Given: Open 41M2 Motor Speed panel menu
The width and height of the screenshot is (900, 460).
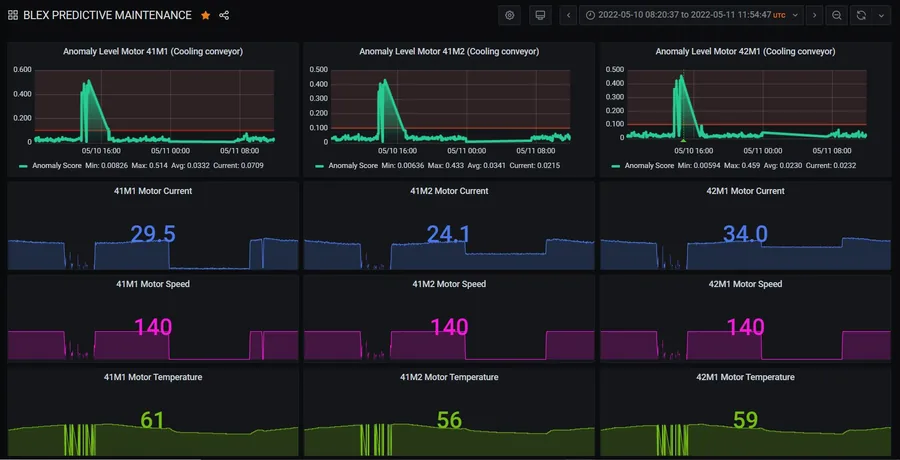Looking at the screenshot, I should [449, 284].
